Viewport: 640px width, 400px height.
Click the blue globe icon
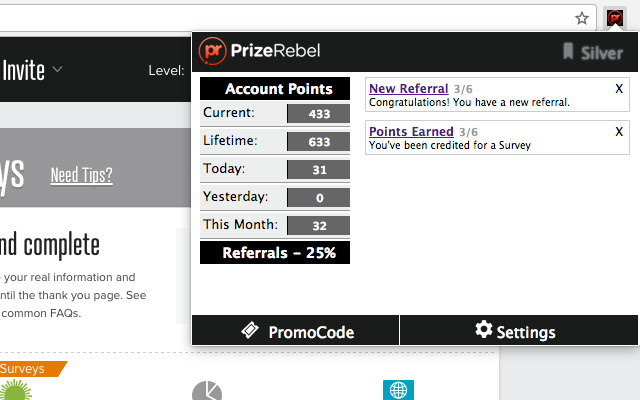398,390
